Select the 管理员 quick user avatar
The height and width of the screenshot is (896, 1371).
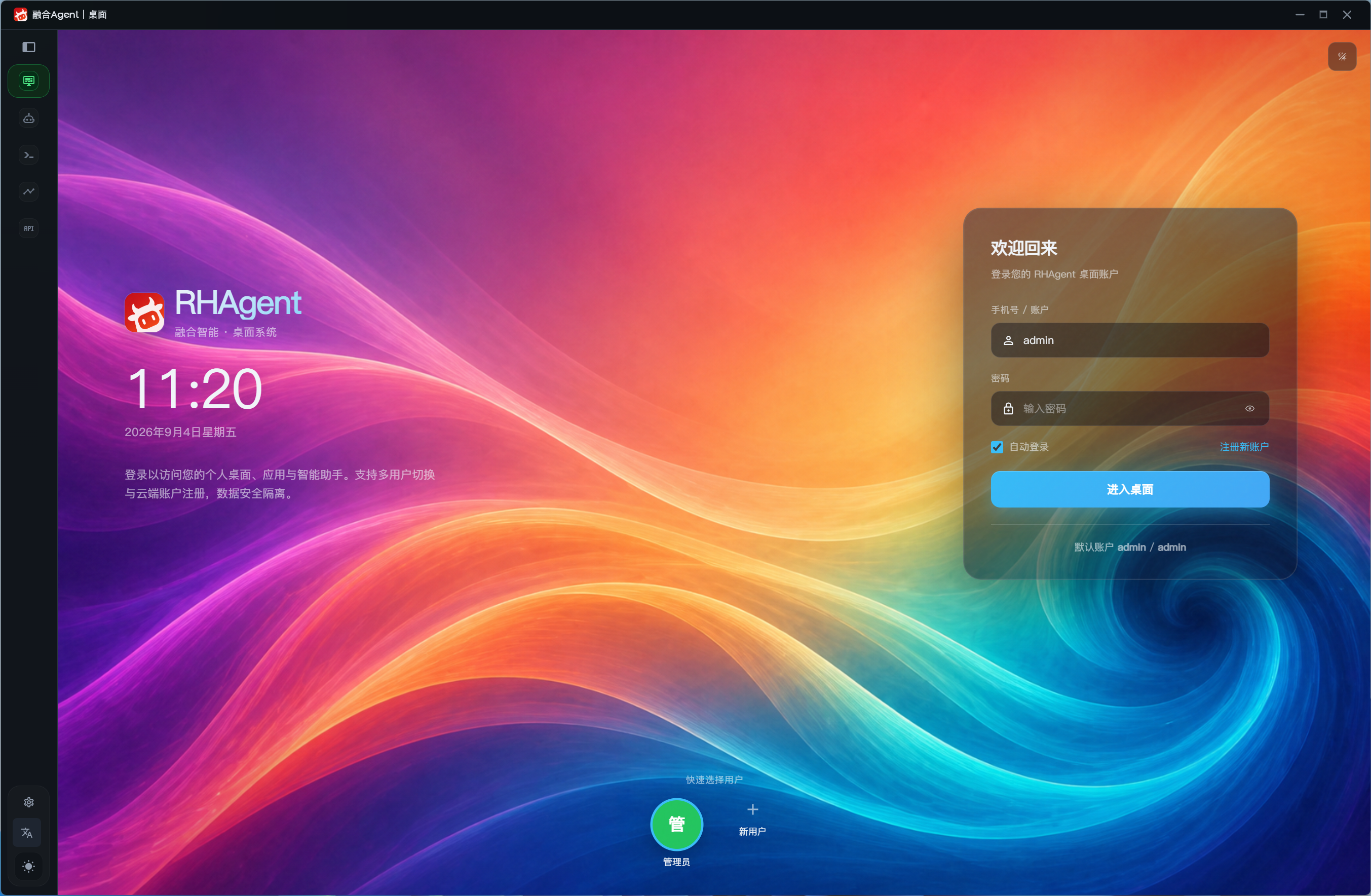676,824
